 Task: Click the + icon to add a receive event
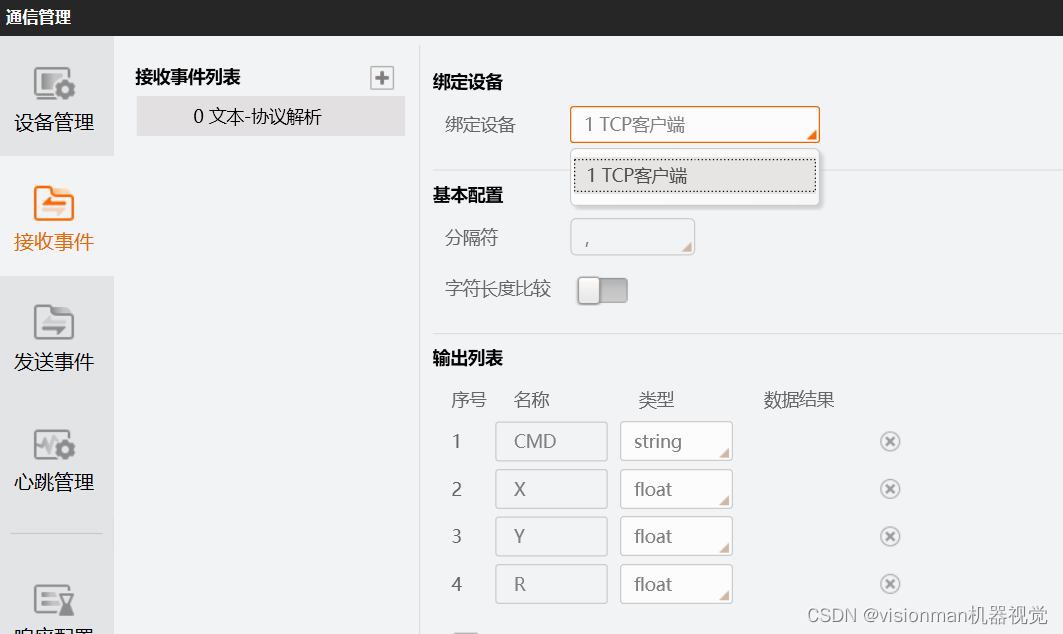[381, 77]
